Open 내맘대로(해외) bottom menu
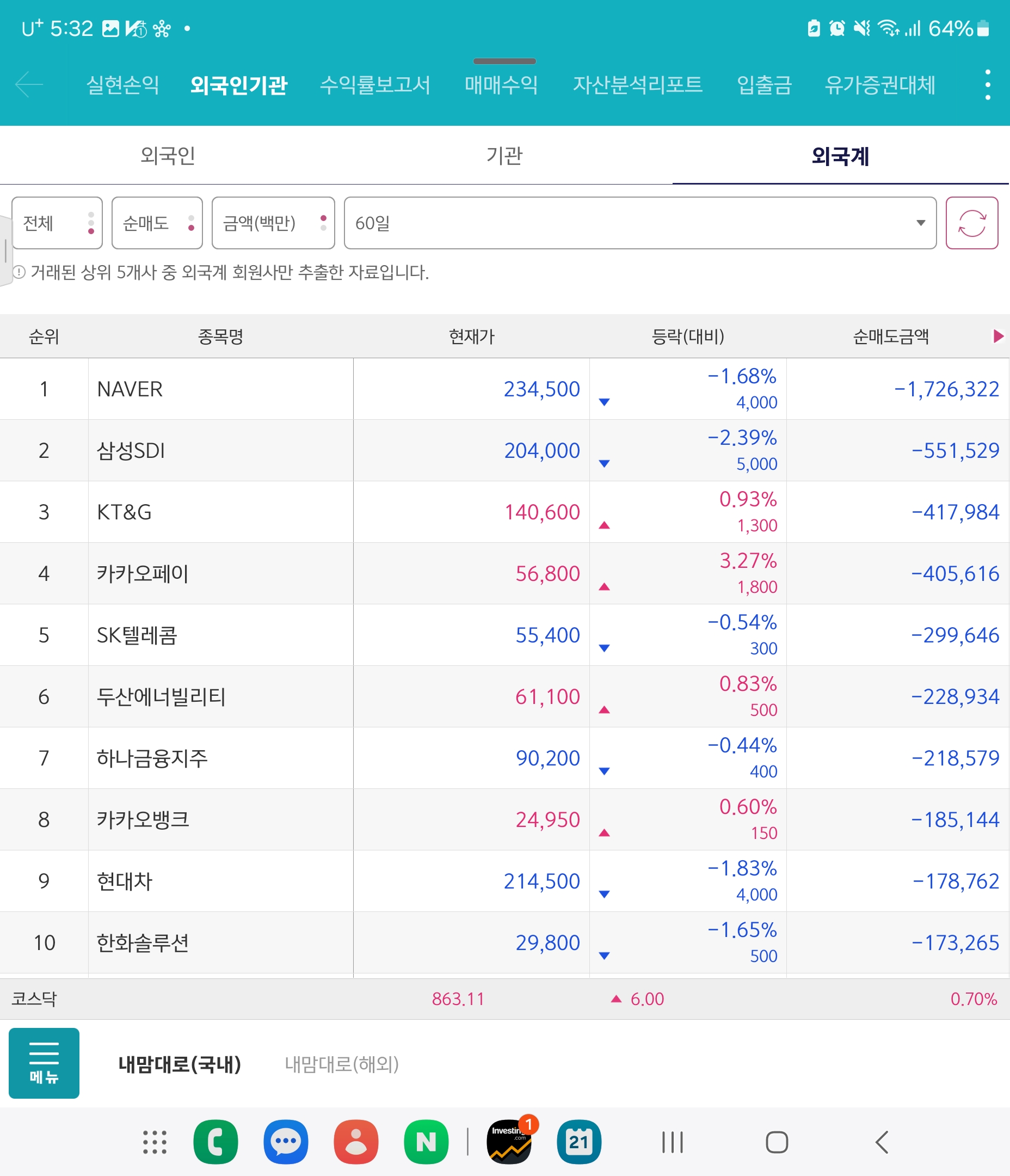 pyautogui.click(x=342, y=1064)
